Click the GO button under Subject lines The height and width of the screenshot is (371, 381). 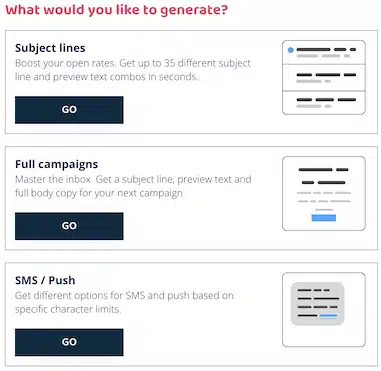pos(69,110)
